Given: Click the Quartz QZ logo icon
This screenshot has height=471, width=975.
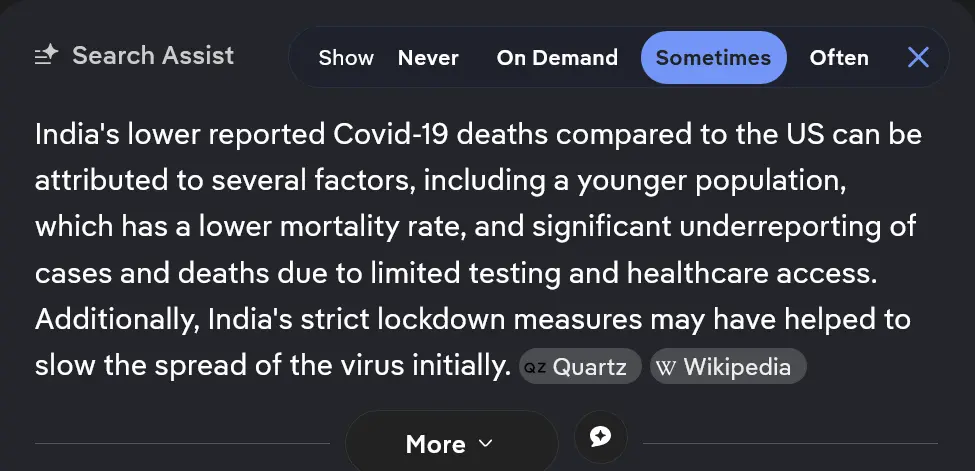Looking at the screenshot, I should click(x=535, y=368).
